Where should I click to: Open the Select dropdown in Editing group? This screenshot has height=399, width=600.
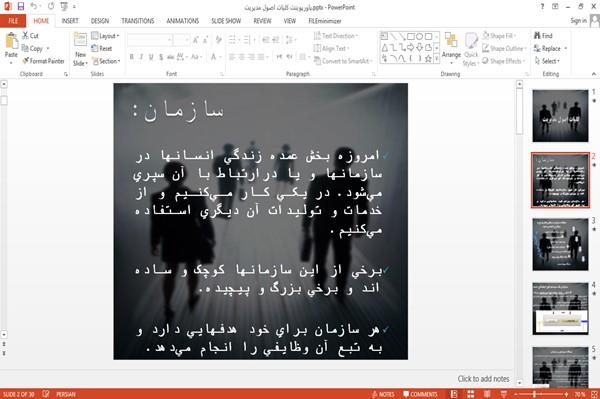tap(547, 61)
